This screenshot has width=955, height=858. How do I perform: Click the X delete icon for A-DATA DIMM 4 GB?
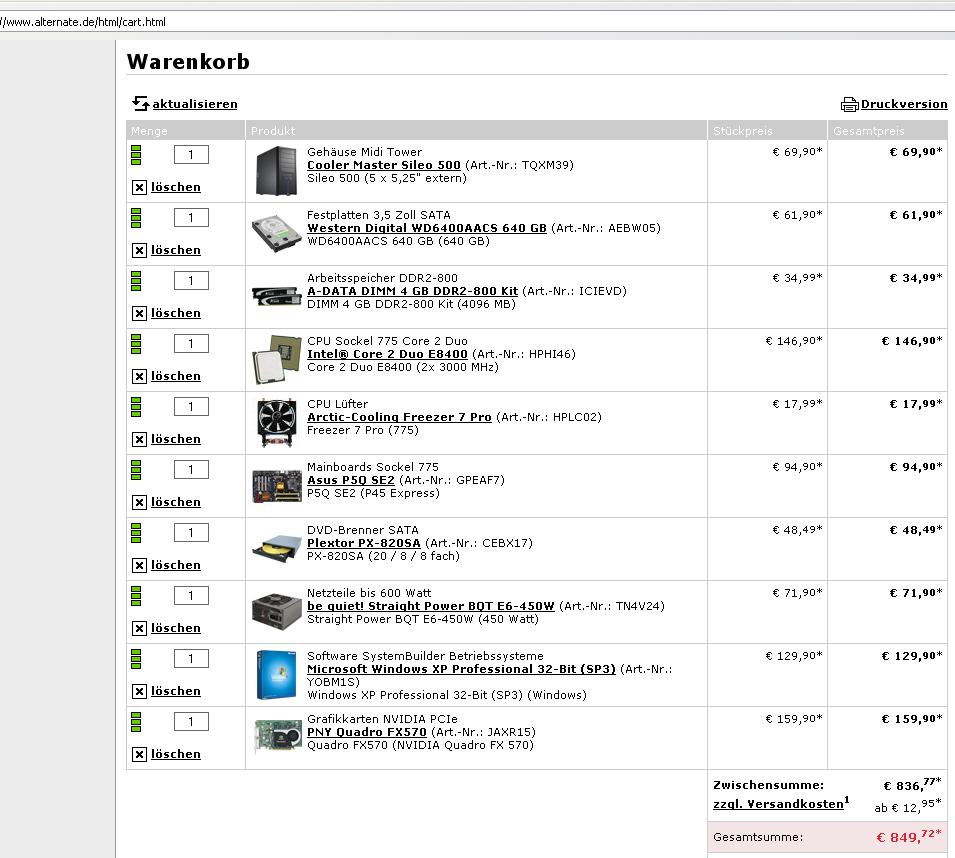pyautogui.click(x=139, y=314)
